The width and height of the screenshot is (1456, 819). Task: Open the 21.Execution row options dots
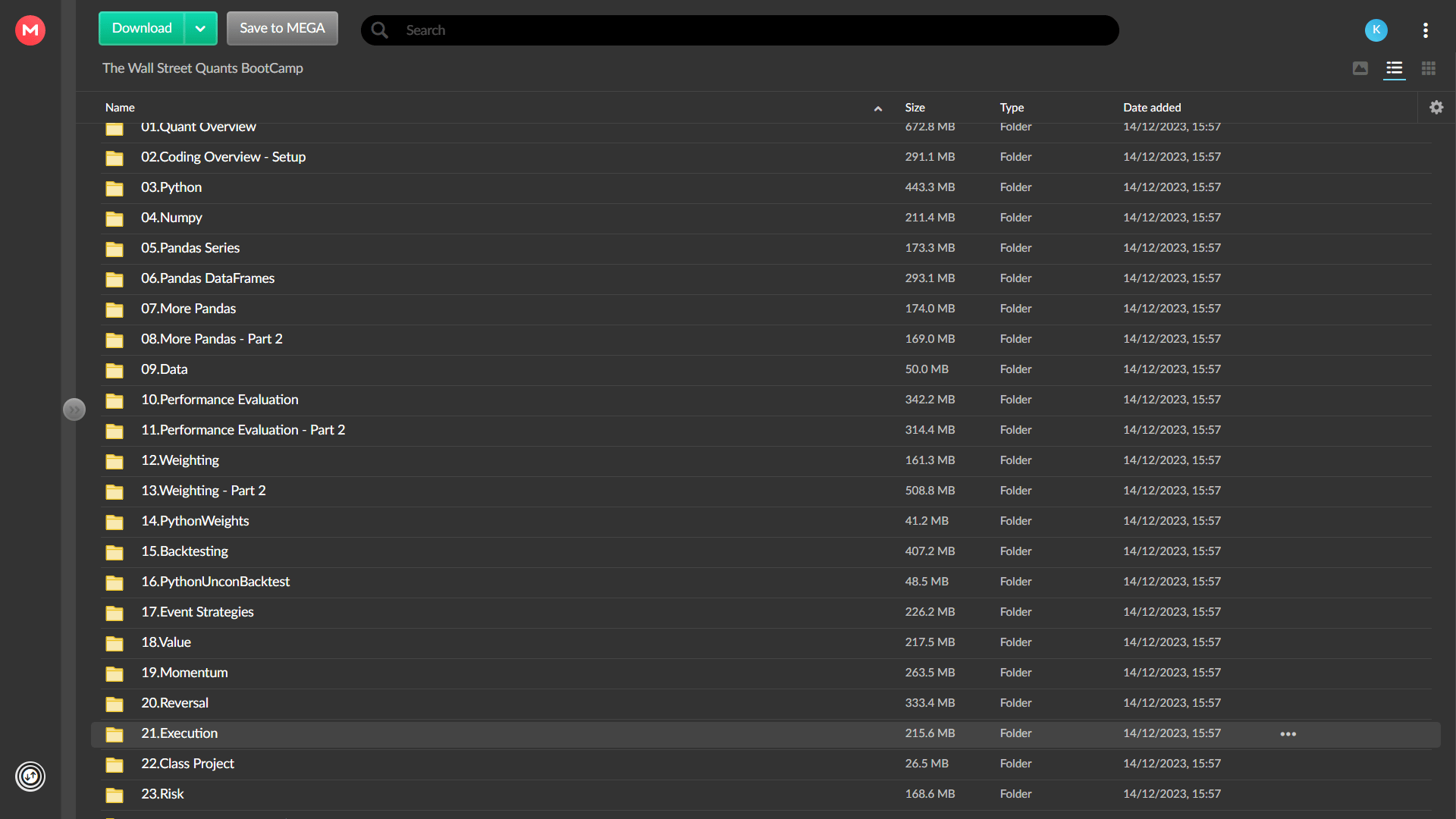point(1288,733)
